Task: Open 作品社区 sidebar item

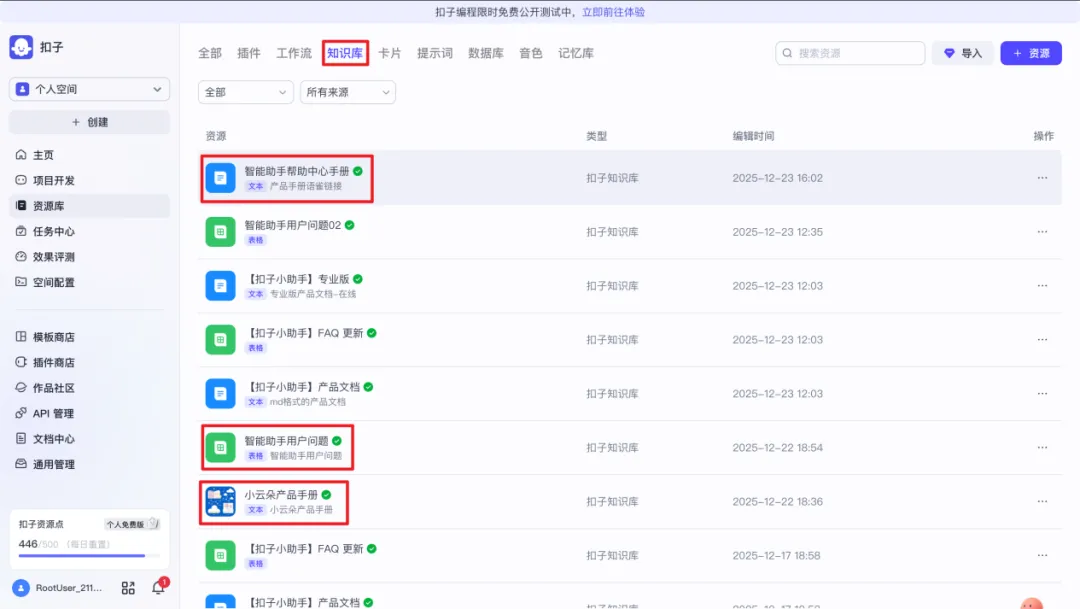Action: 90,388
